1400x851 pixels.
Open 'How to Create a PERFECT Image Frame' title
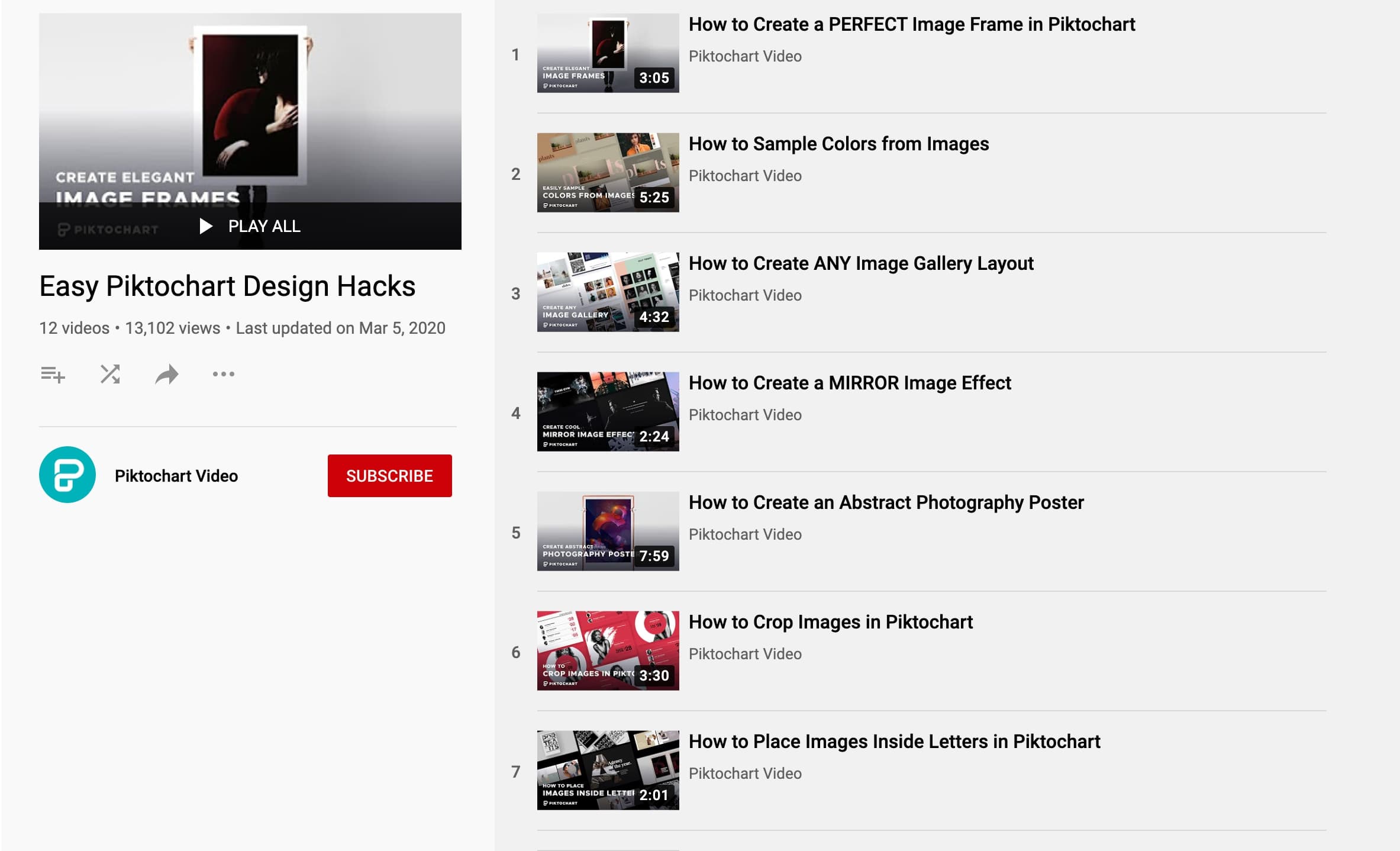[x=912, y=24]
